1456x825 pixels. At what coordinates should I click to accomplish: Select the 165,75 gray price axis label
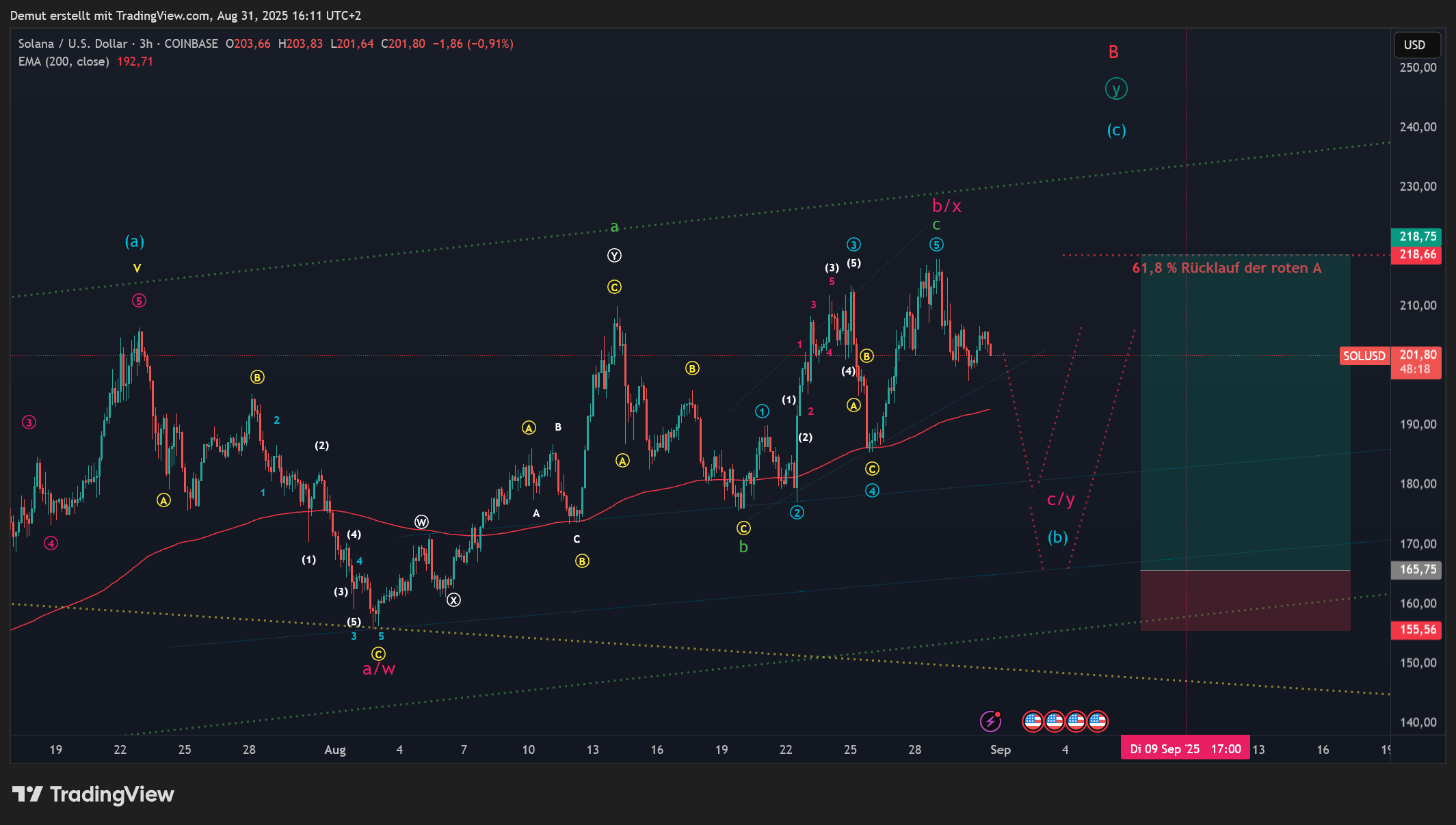[x=1417, y=569]
